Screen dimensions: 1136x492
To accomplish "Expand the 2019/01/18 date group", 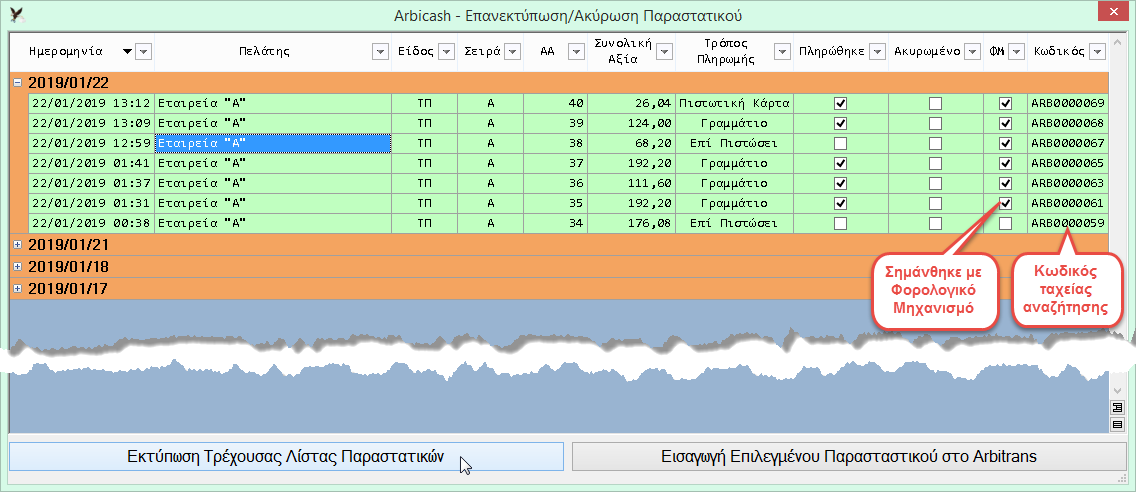I will (18, 267).
